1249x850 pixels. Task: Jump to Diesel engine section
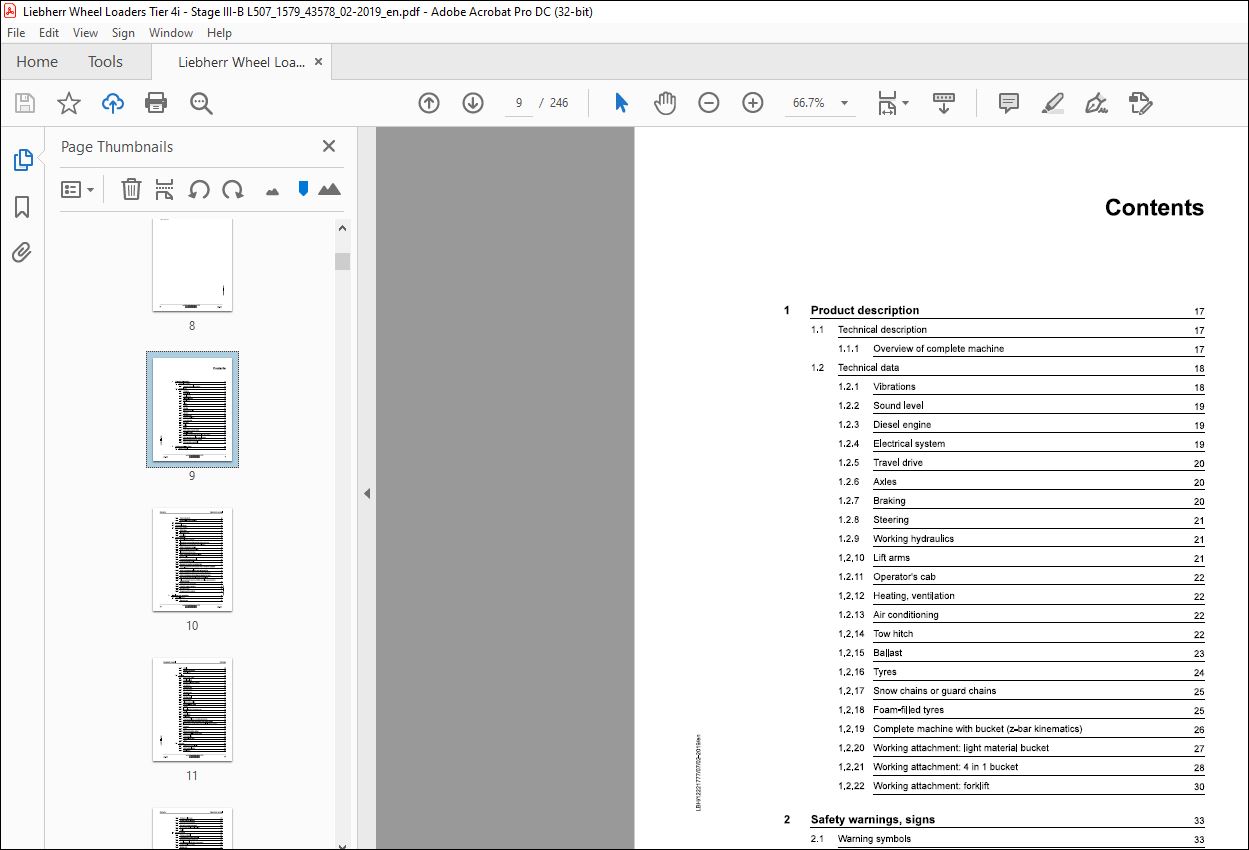point(902,424)
